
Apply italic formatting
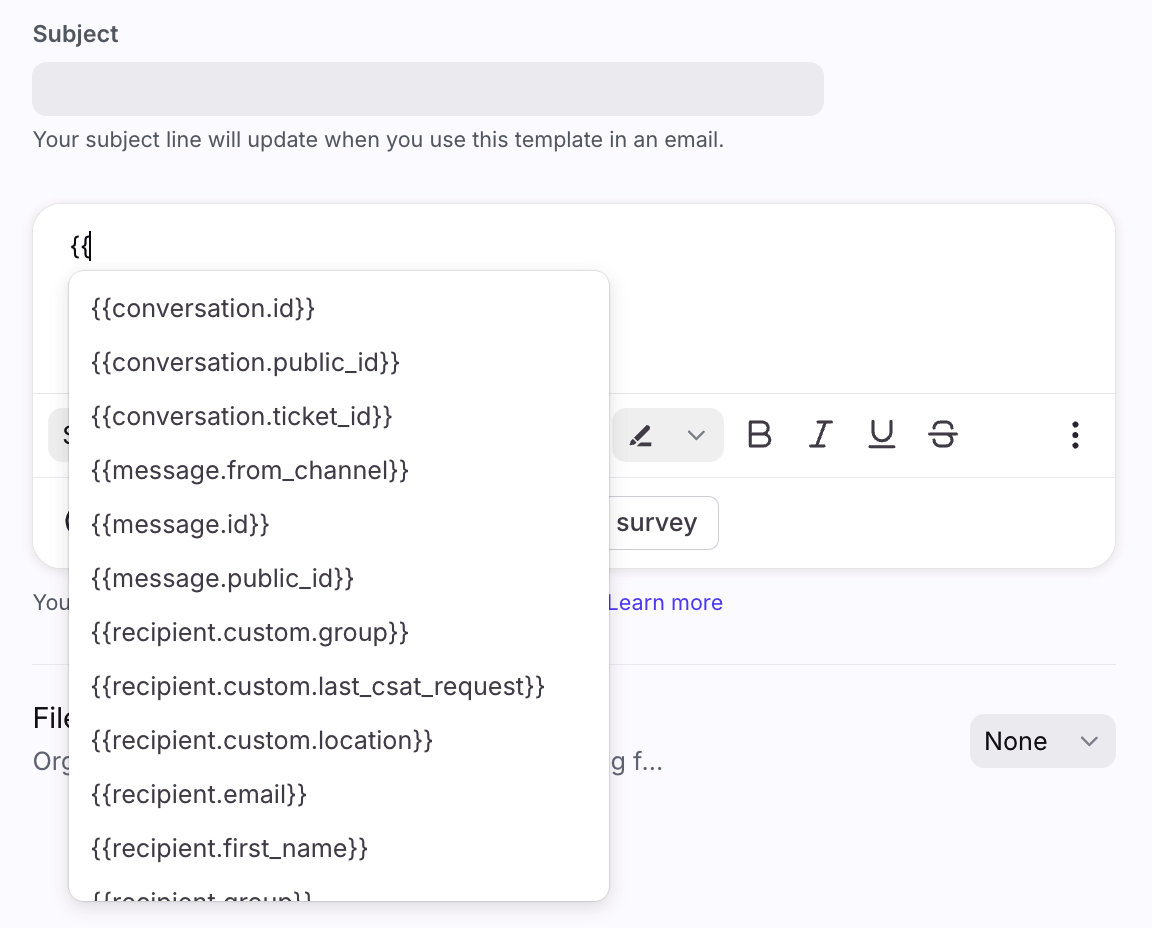(x=821, y=435)
